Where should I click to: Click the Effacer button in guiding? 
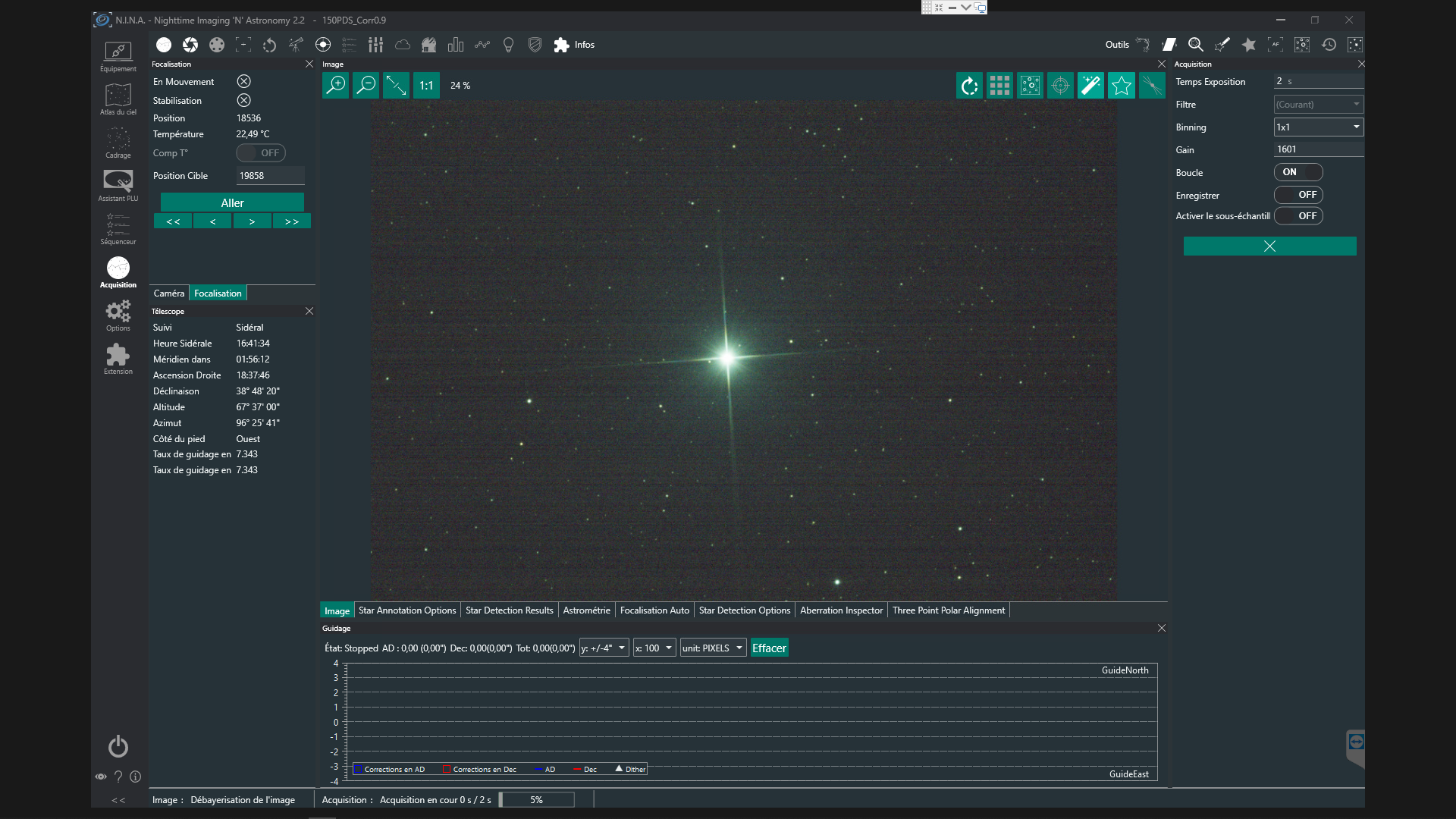click(769, 648)
